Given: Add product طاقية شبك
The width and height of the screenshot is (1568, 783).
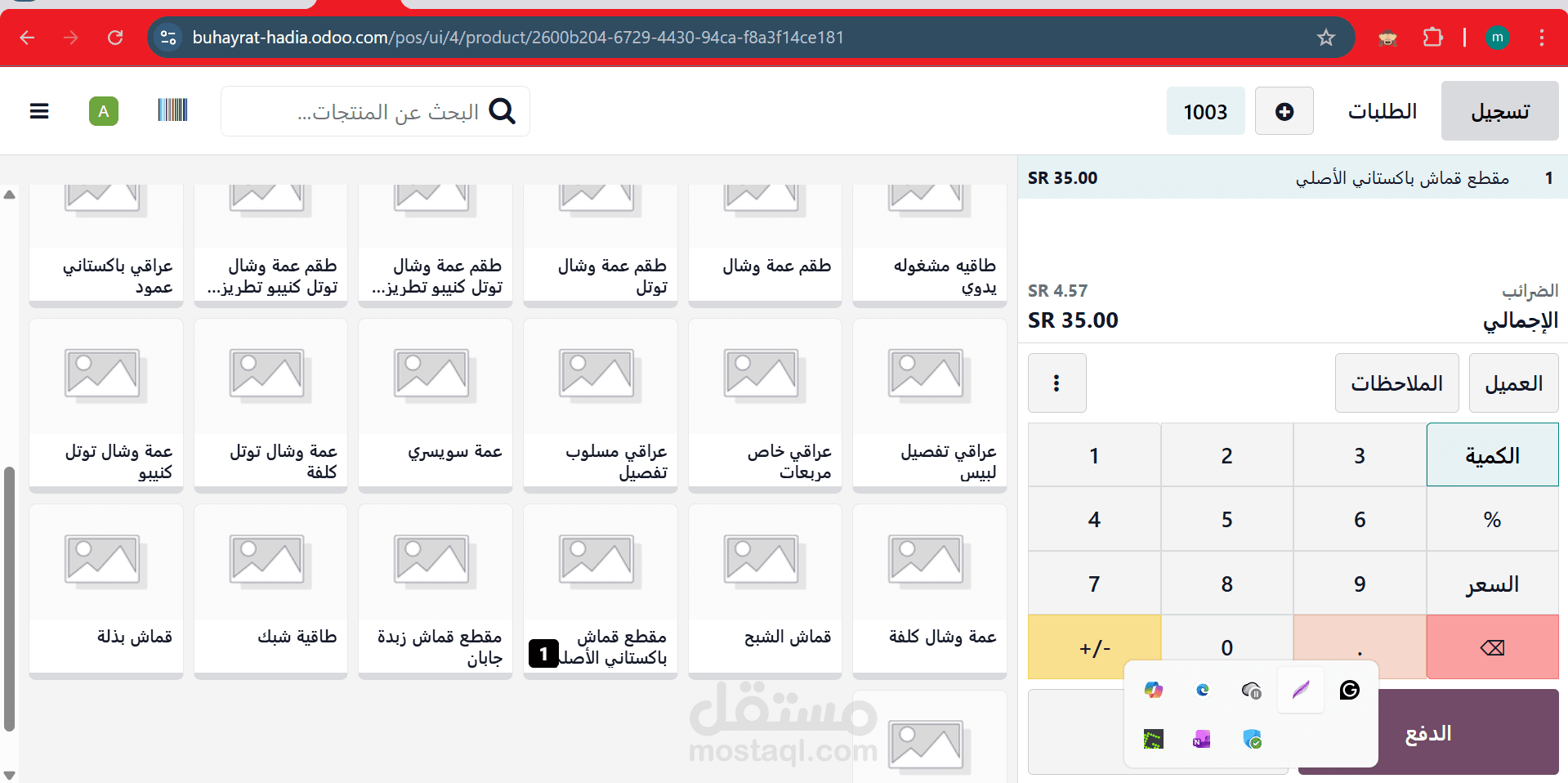Looking at the screenshot, I should tap(270, 591).
